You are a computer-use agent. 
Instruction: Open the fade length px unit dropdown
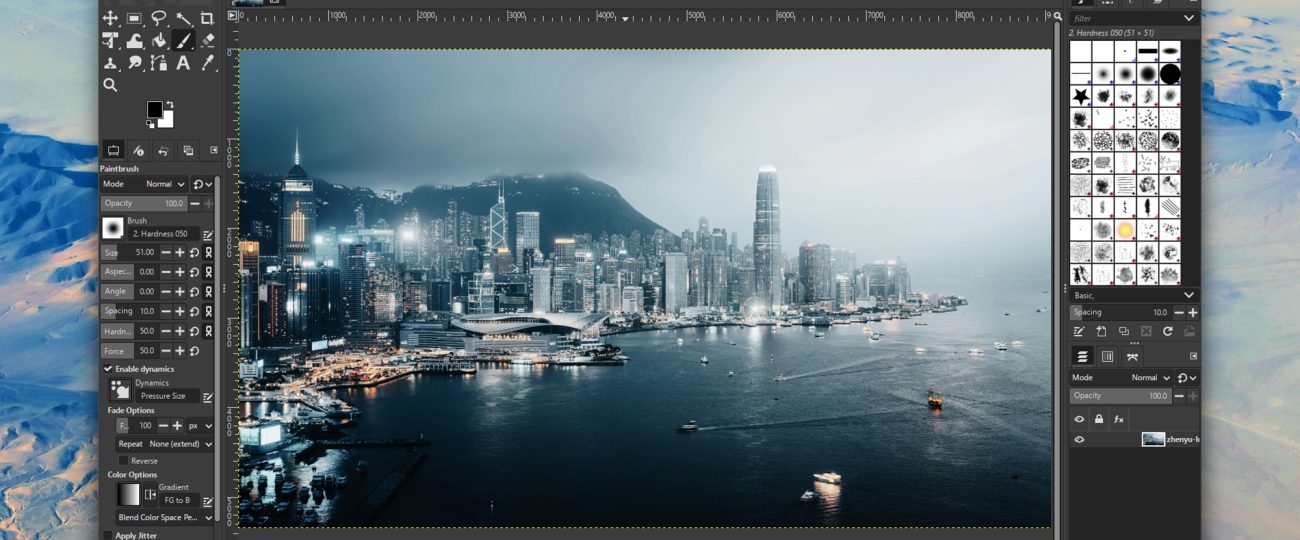tap(201, 426)
